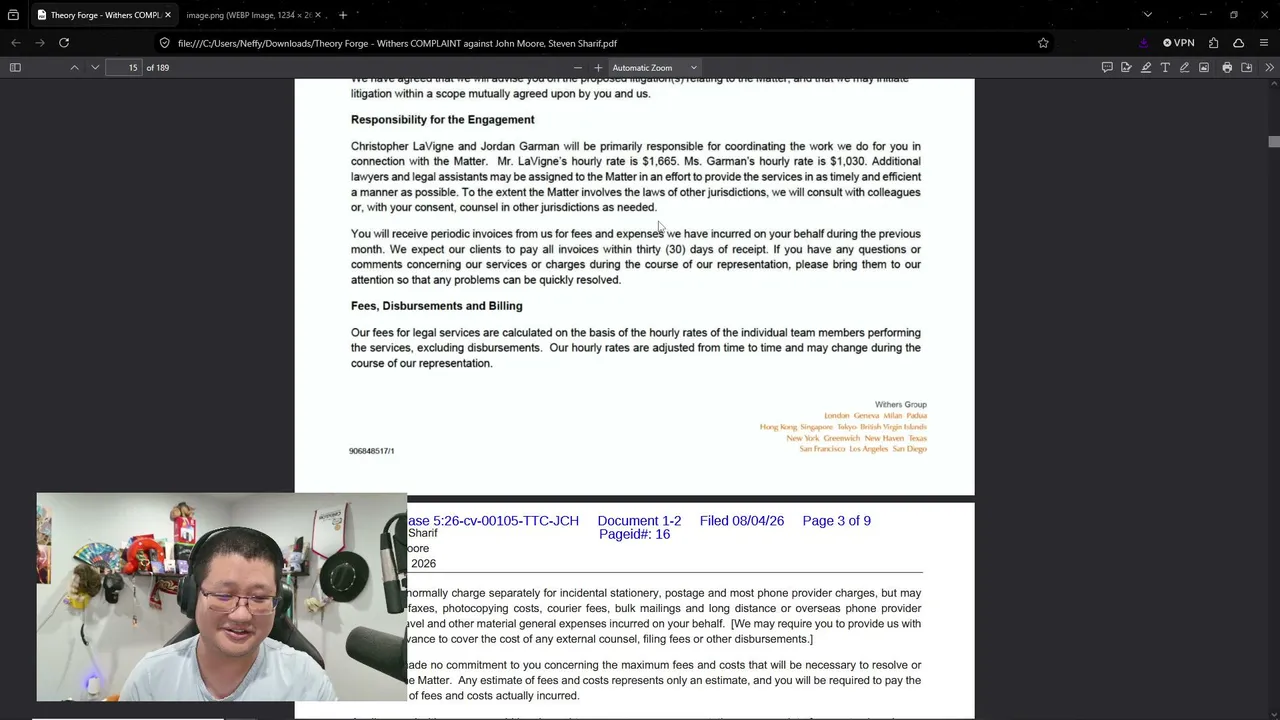Image resolution: width=1280 pixels, height=720 pixels.
Task: Click the heading "Fees, Disbursements and Billing"
Action: tap(436, 306)
